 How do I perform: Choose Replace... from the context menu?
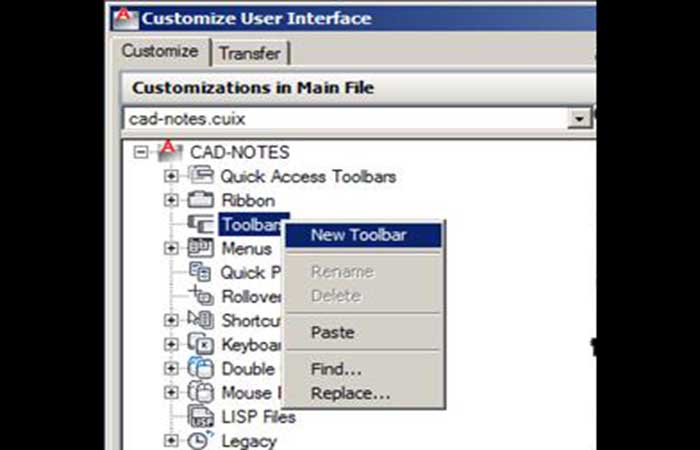(350, 393)
